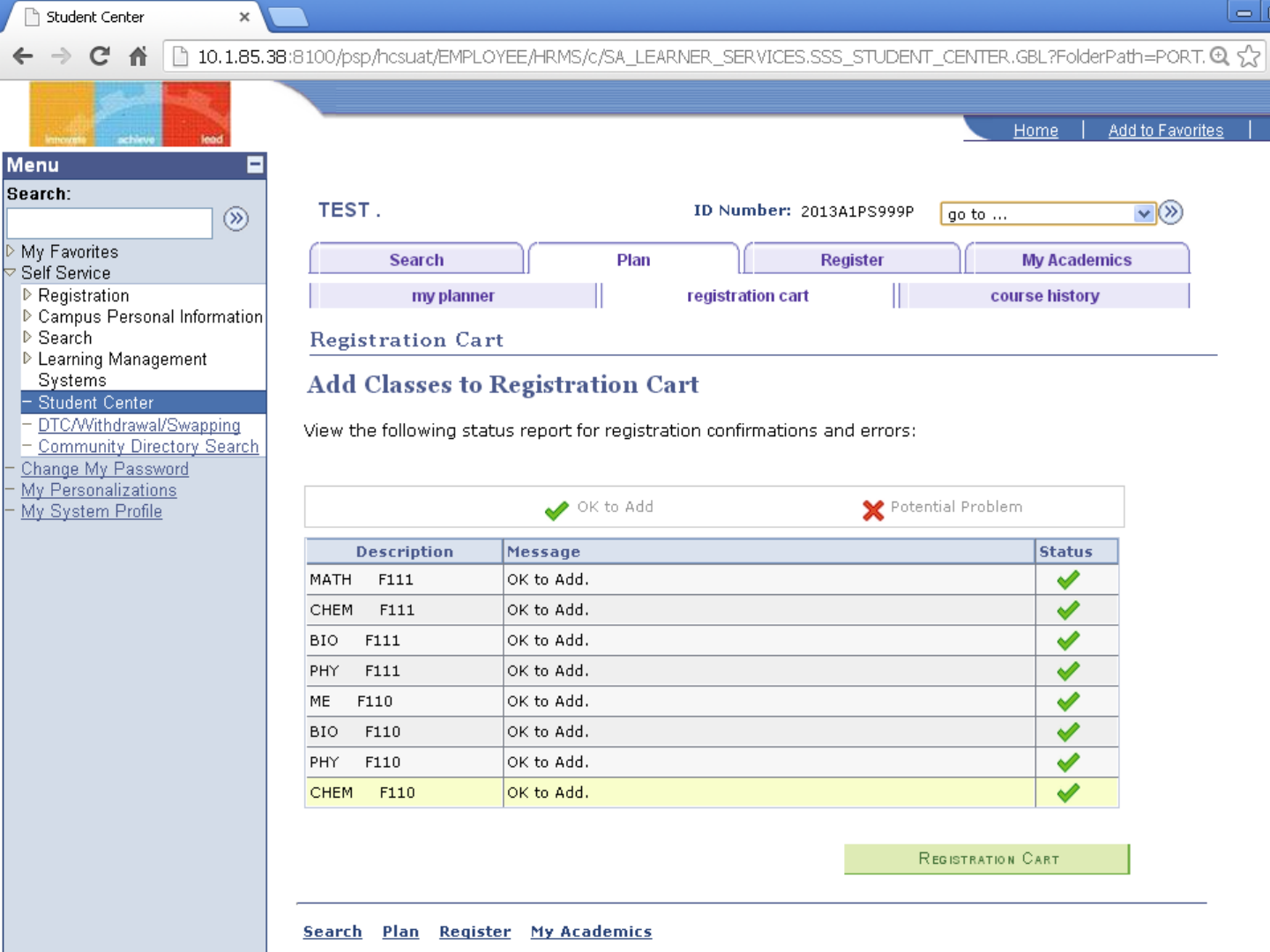
Task: Click the Add to Favorites link
Action: coord(1166,130)
